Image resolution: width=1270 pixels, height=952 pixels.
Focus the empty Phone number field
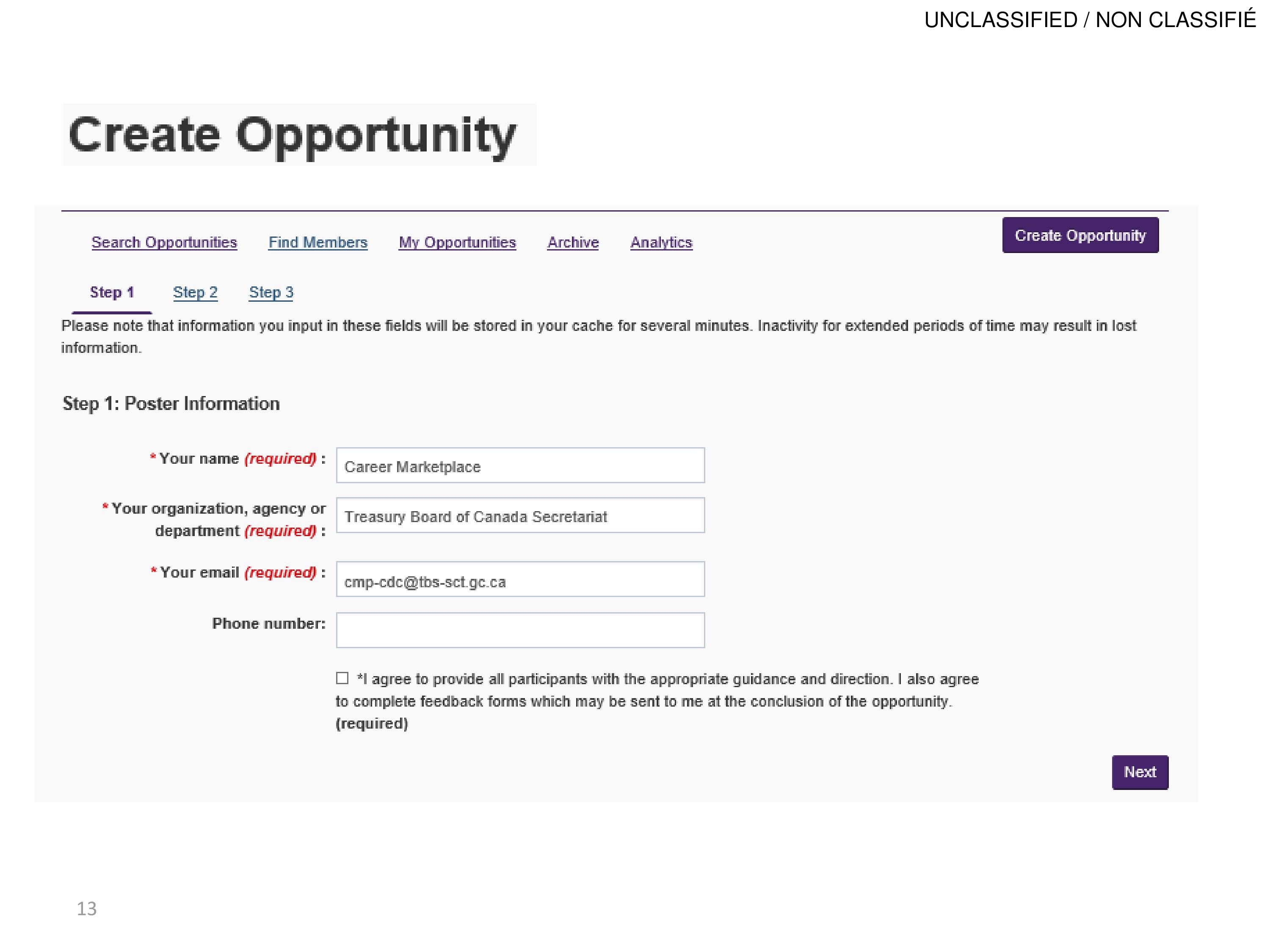pyautogui.click(x=521, y=630)
